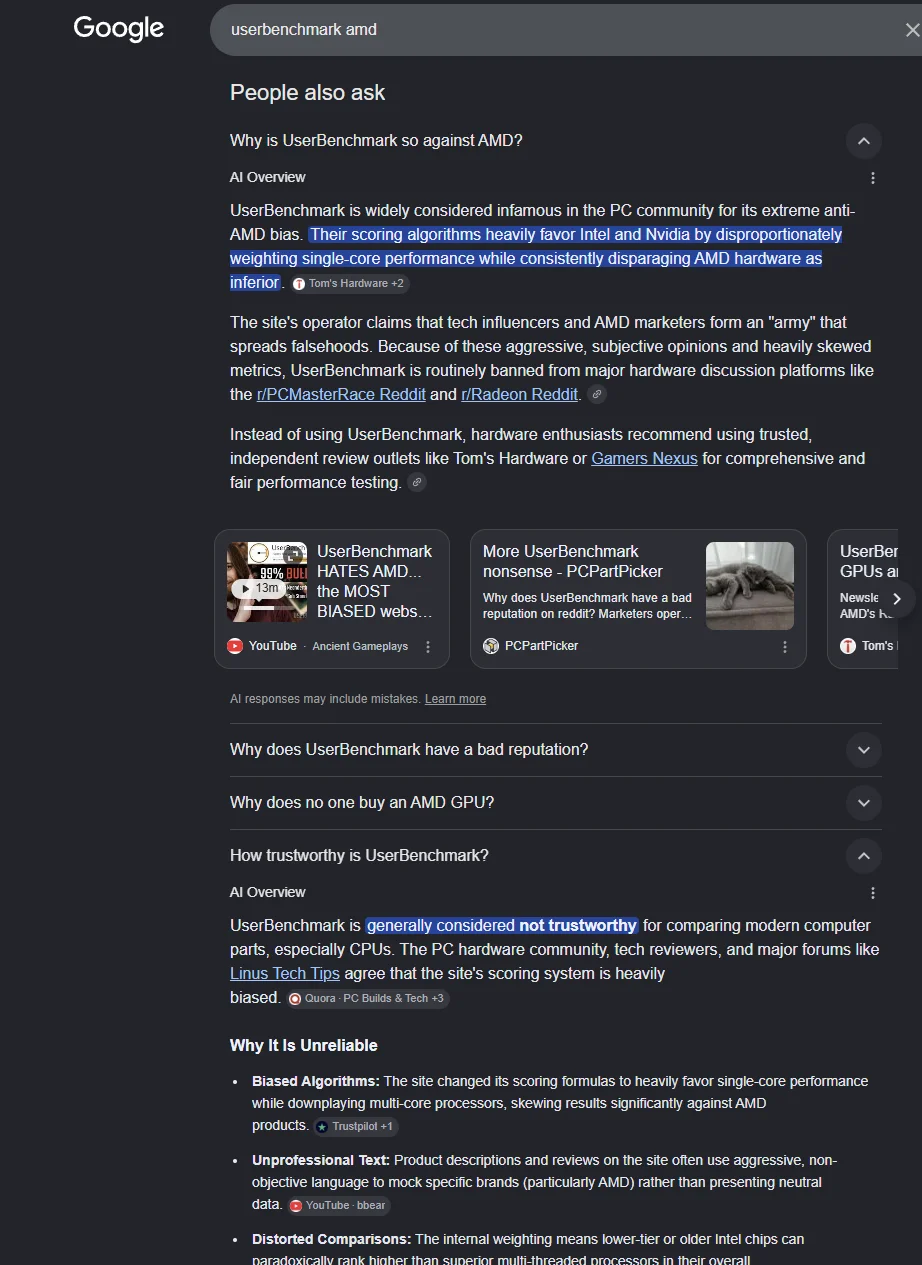
Task: Open the Linus Tech Tips link
Action: point(285,973)
